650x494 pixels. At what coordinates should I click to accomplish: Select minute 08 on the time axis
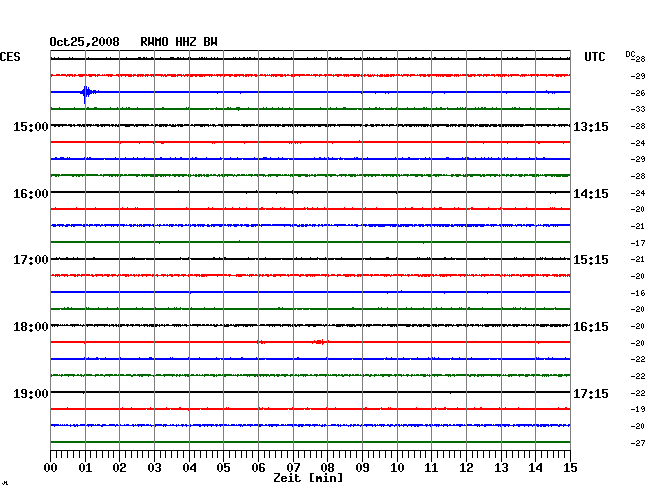click(327, 468)
